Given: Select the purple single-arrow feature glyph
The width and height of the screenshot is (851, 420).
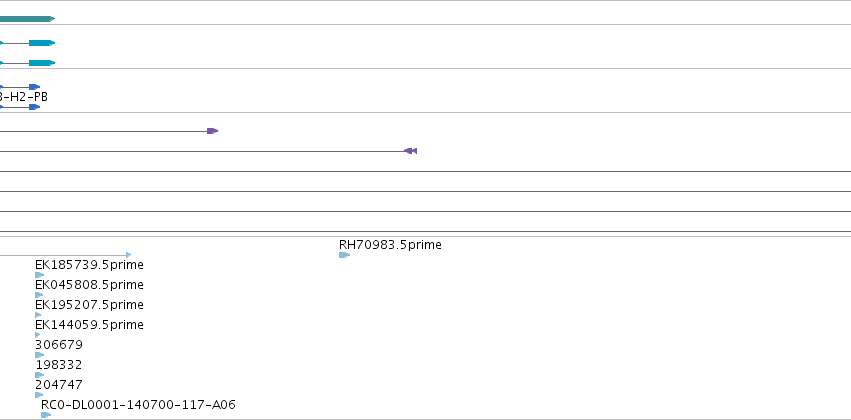Looking at the screenshot, I should point(212,131).
